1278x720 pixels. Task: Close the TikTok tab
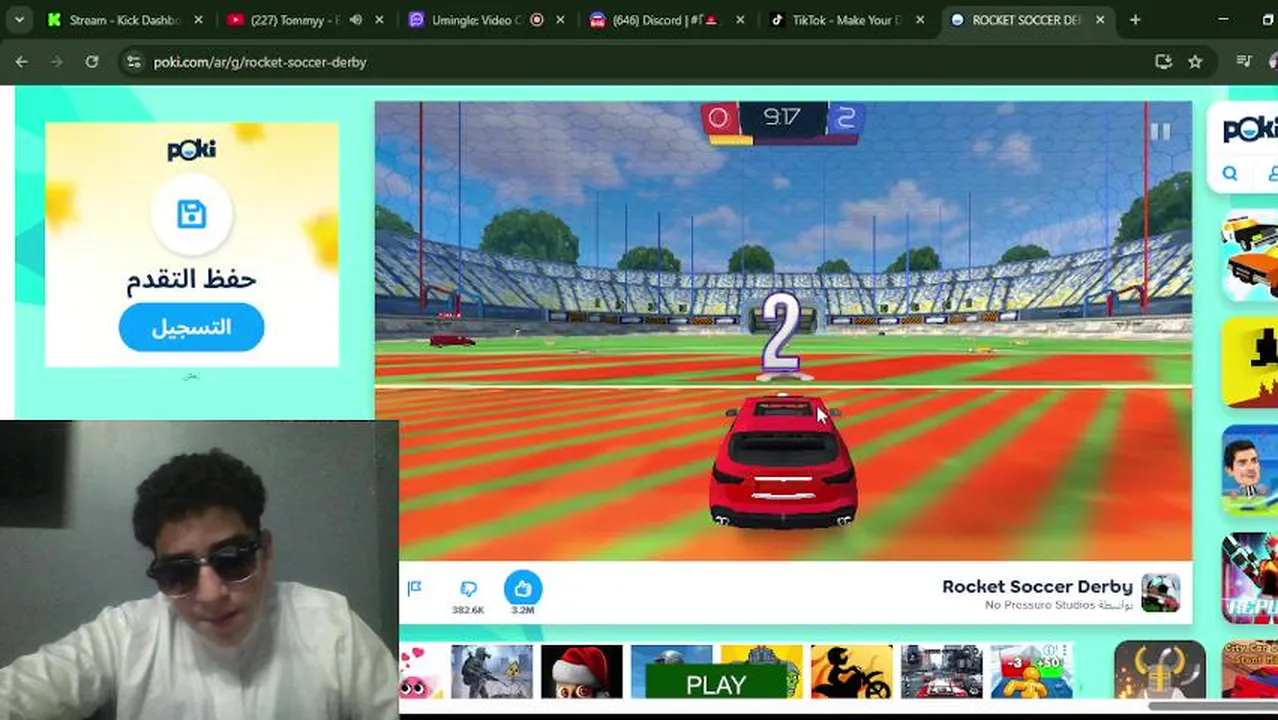(920, 20)
